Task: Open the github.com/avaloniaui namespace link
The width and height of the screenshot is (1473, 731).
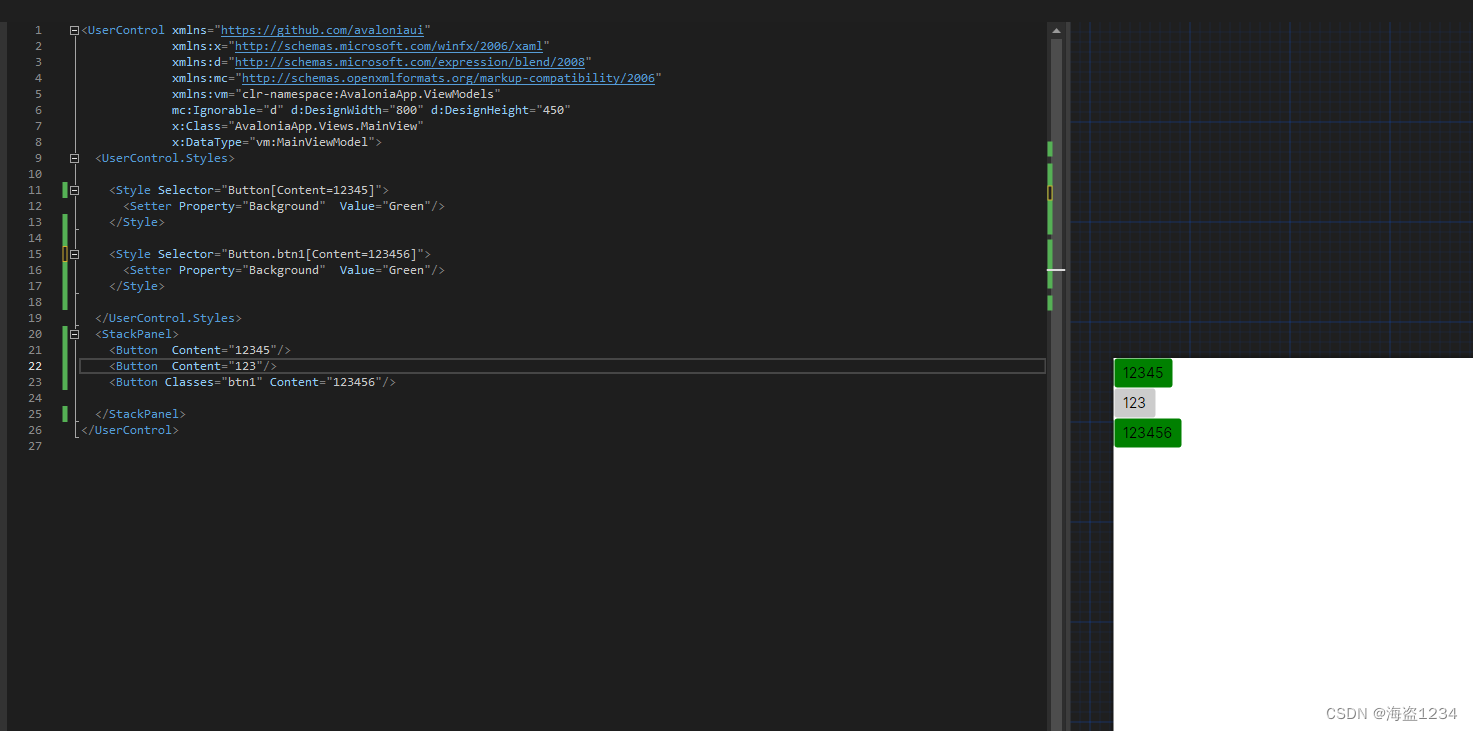Action: click(x=322, y=30)
